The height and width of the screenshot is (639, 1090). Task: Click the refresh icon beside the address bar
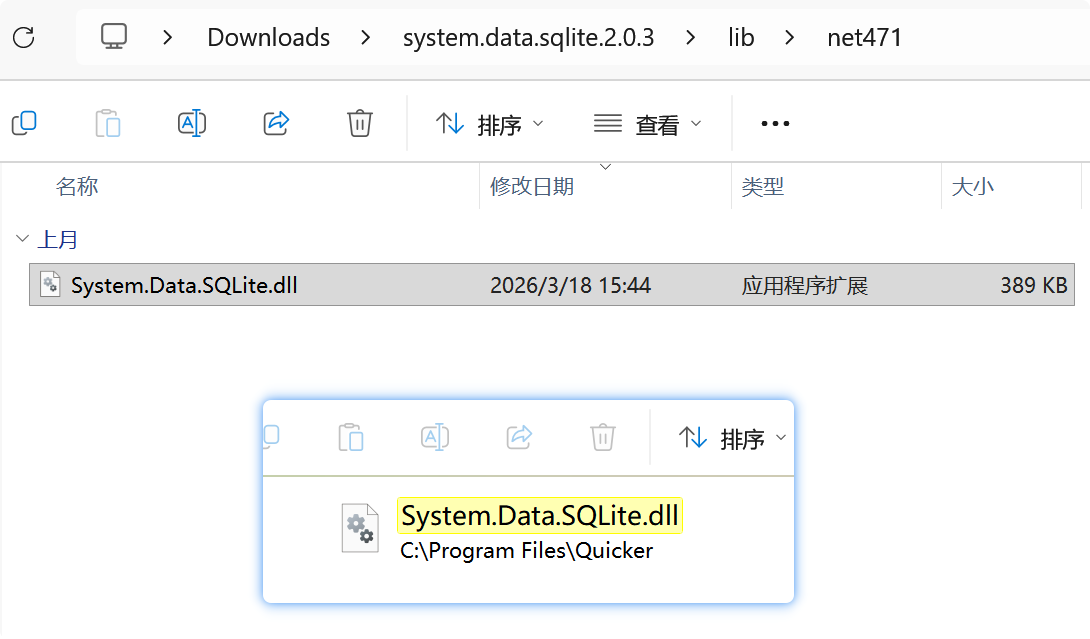[x=23, y=38]
